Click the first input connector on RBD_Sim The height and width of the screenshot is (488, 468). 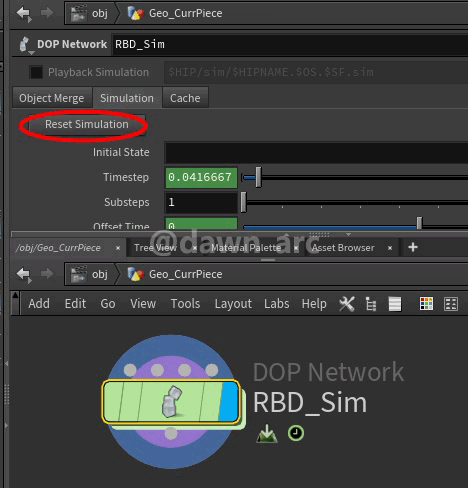click(x=130, y=370)
